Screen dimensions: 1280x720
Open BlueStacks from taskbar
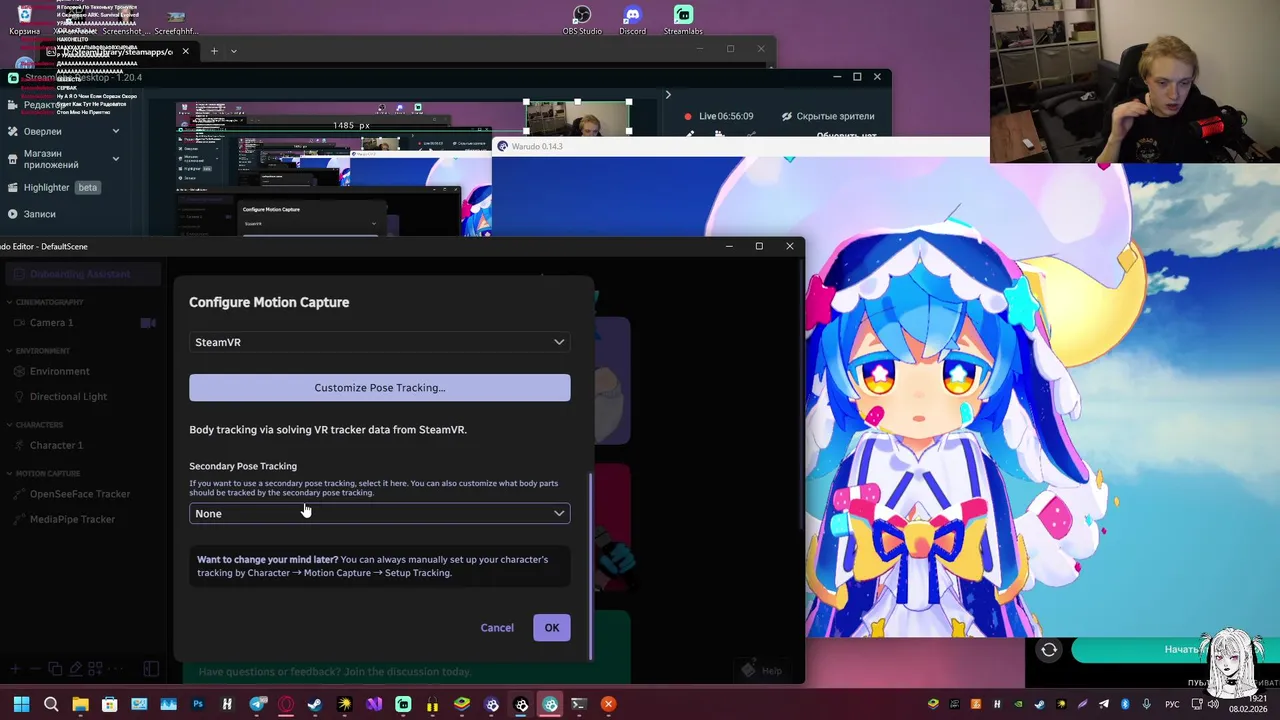point(462,704)
